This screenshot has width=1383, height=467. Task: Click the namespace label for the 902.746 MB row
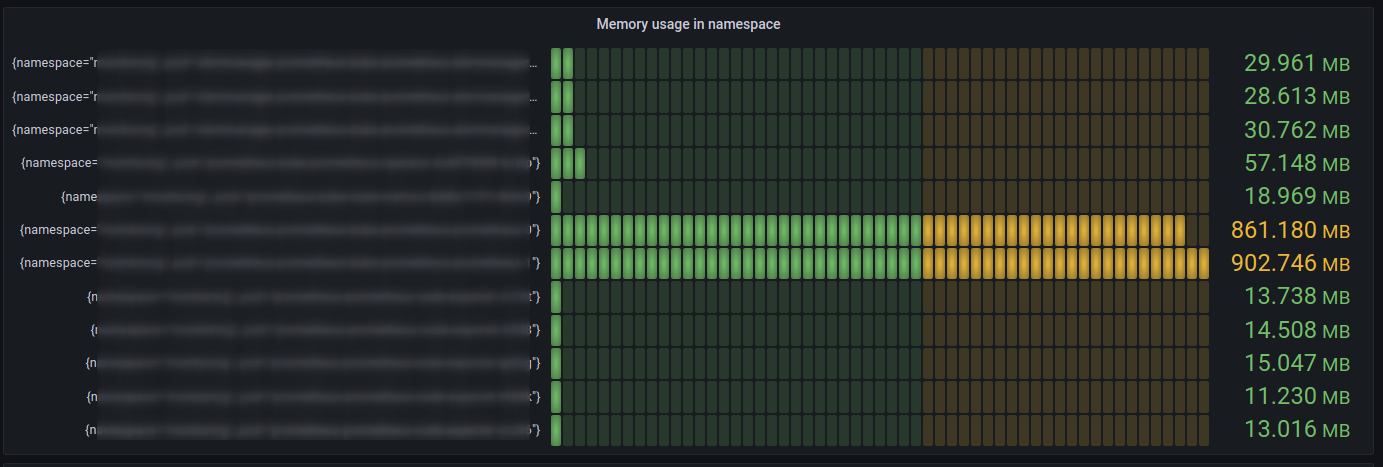point(280,264)
